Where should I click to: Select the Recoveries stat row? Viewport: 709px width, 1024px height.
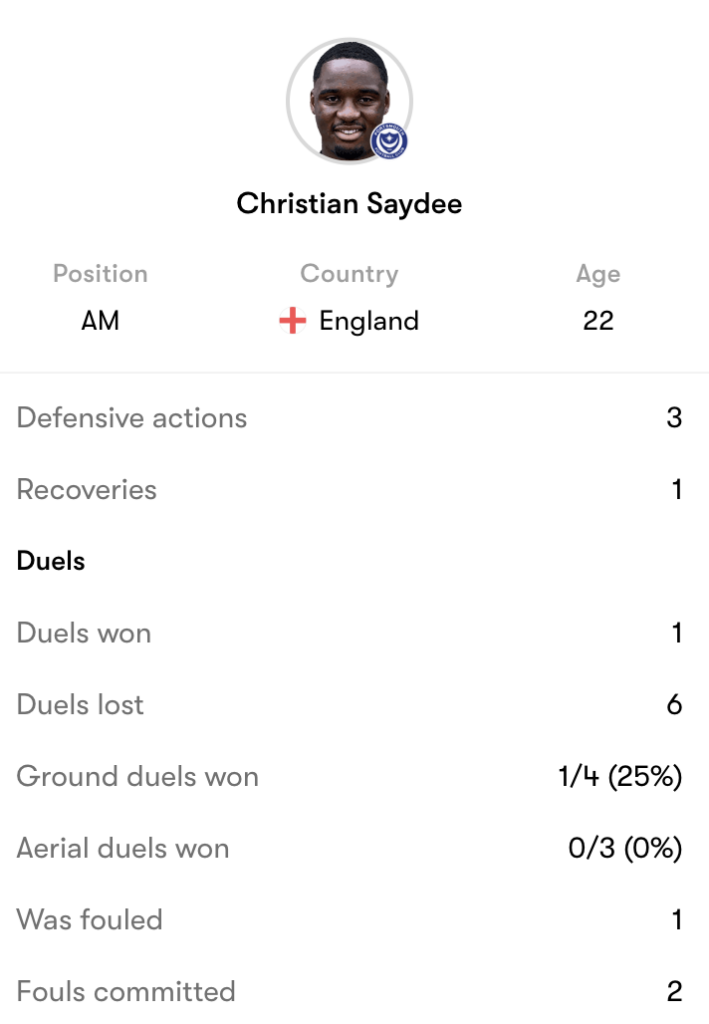tap(349, 489)
